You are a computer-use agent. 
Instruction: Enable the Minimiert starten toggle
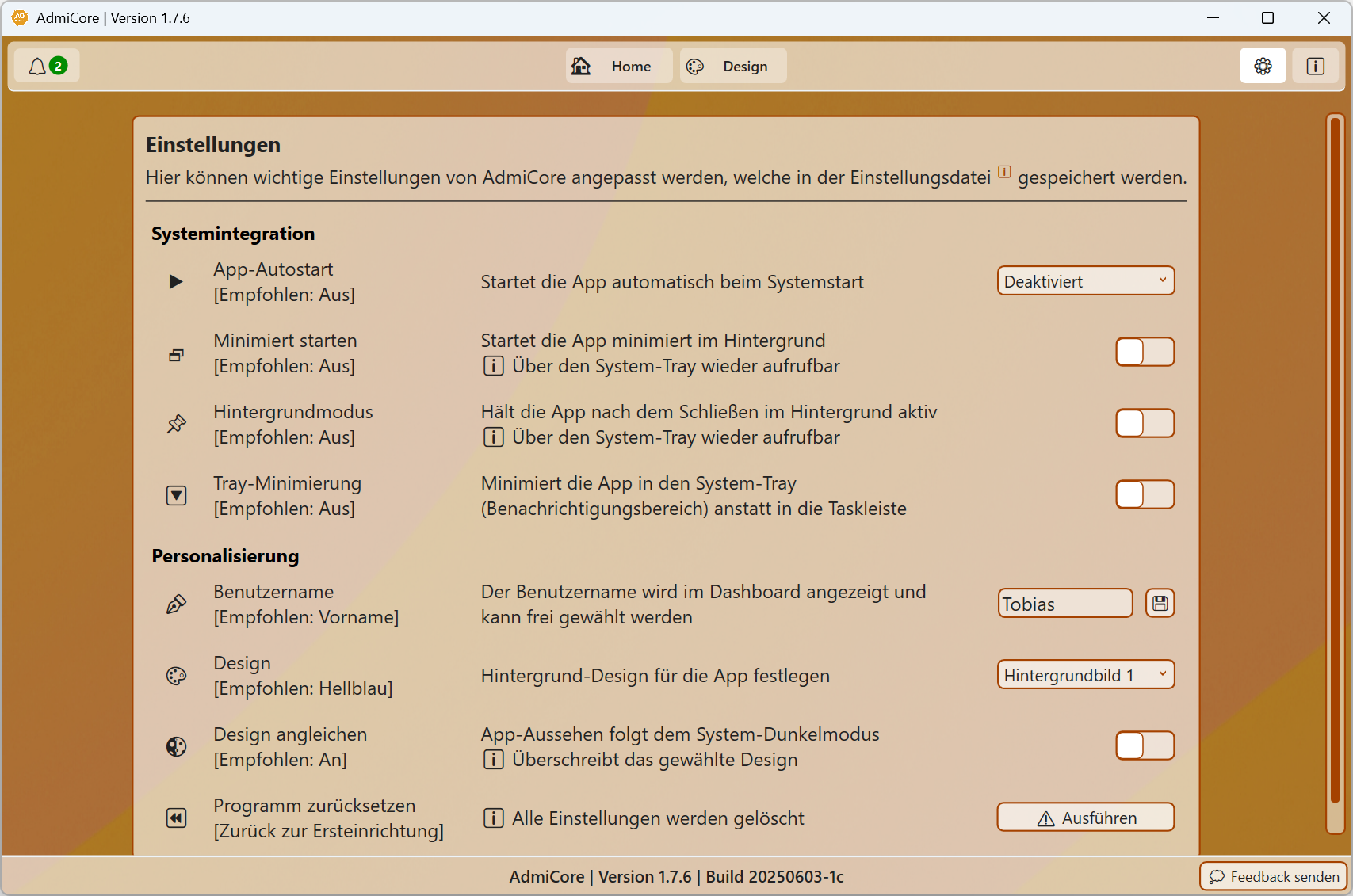1145,353
